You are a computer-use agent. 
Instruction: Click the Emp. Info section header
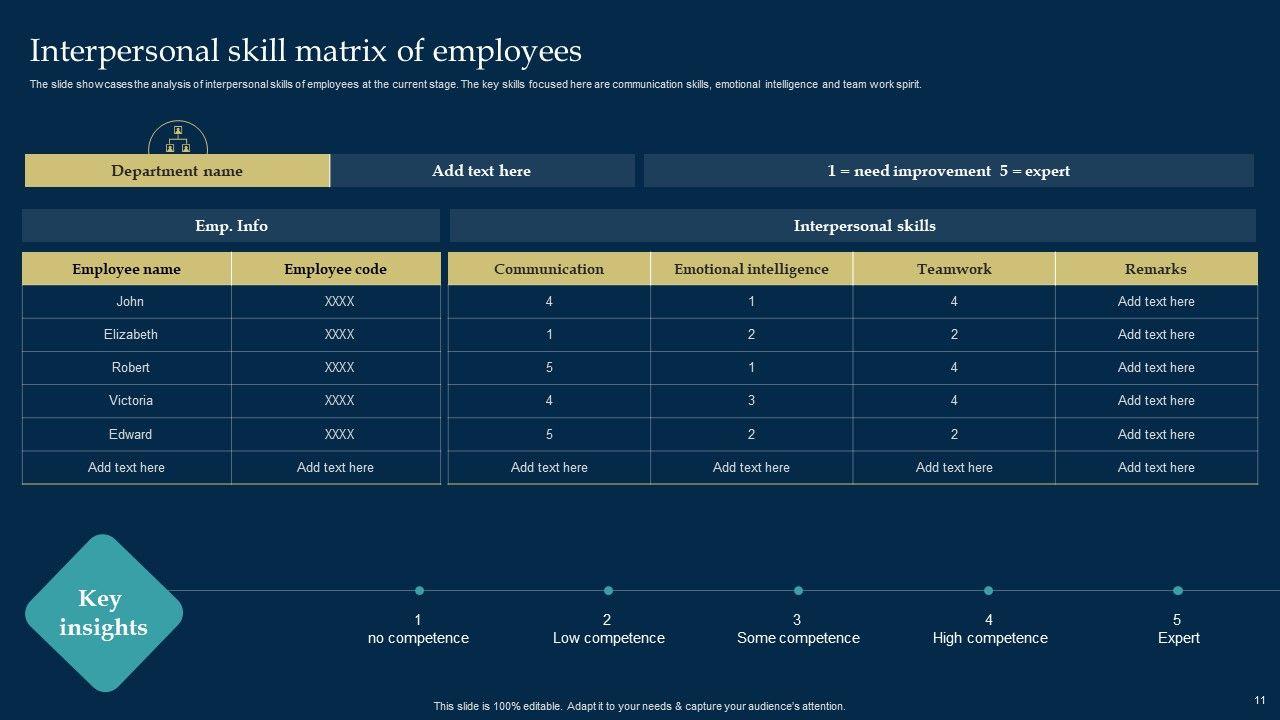click(x=231, y=226)
